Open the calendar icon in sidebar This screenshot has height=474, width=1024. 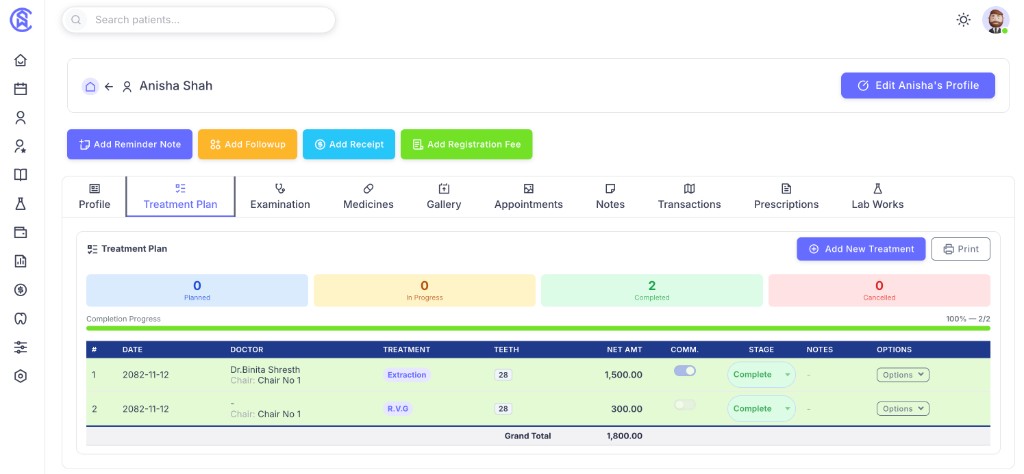coord(20,89)
